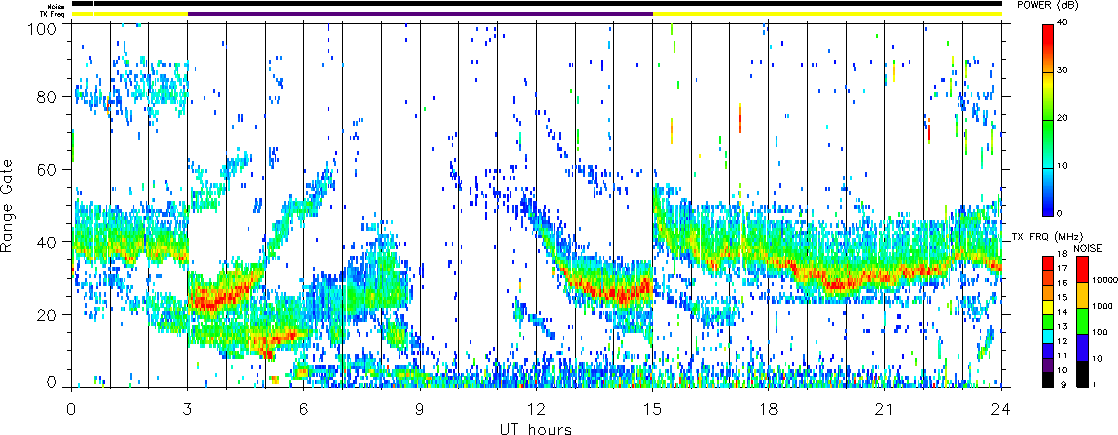The height and width of the screenshot is (435, 1118).
Task: Click the small TX Freq label at top left
Action: tap(53, 14)
